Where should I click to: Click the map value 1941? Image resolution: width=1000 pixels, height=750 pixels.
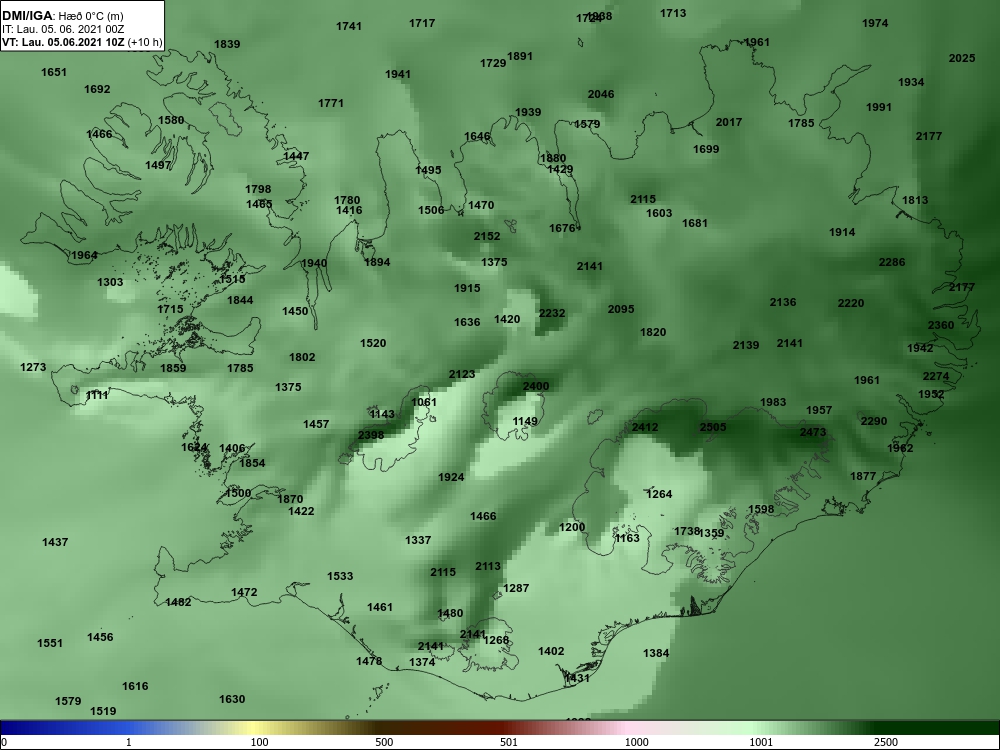(x=398, y=75)
